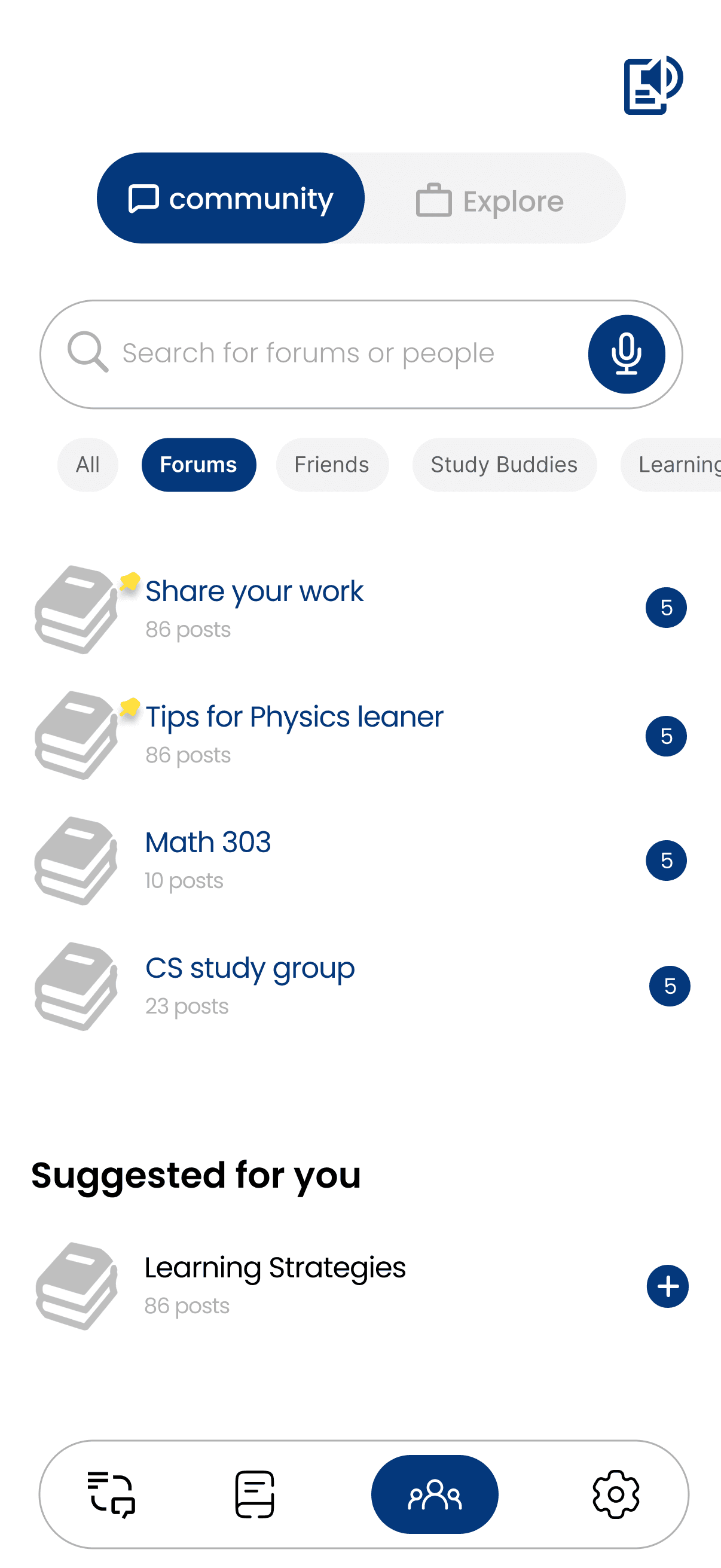The height and width of the screenshot is (1568, 721).
Task: Open the CS study group forum
Action: (360, 986)
